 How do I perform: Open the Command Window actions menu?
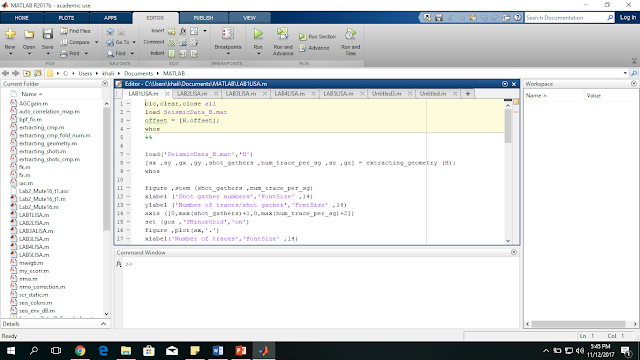514,253
